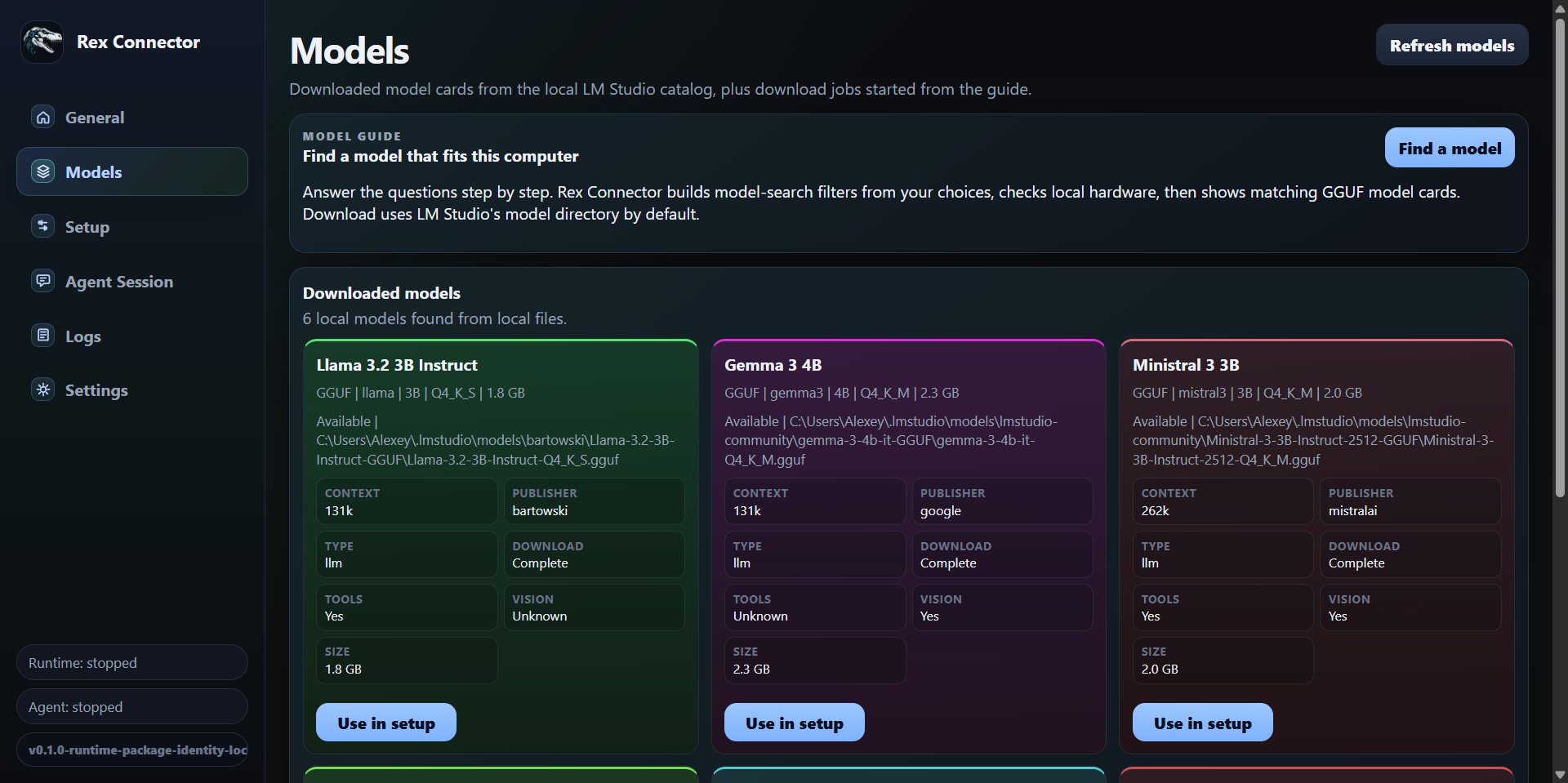Click the GGUF gemma3 4B Q4_K_M line
This screenshot has height=783, width=1568.
coord(842,393)
